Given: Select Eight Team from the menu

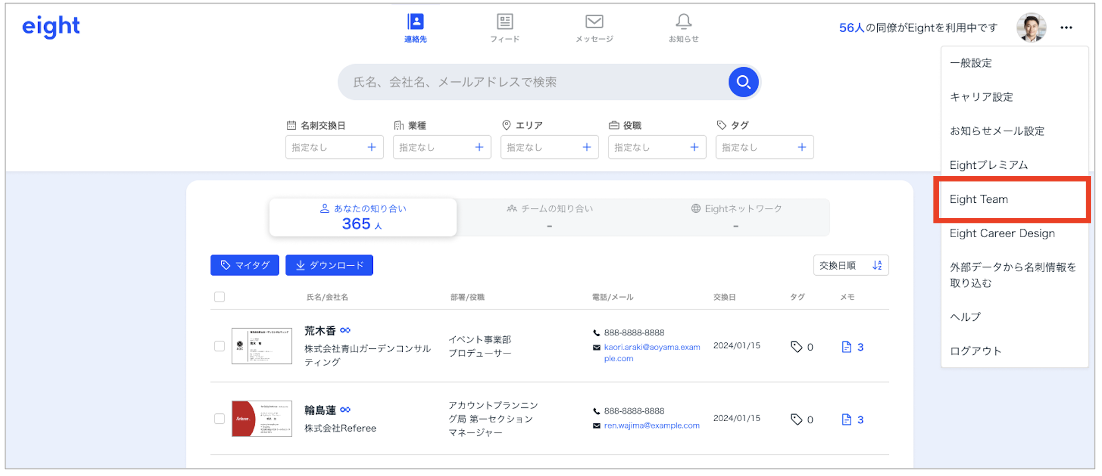Looking at the screenshot, I should (x=1014, y=199).
